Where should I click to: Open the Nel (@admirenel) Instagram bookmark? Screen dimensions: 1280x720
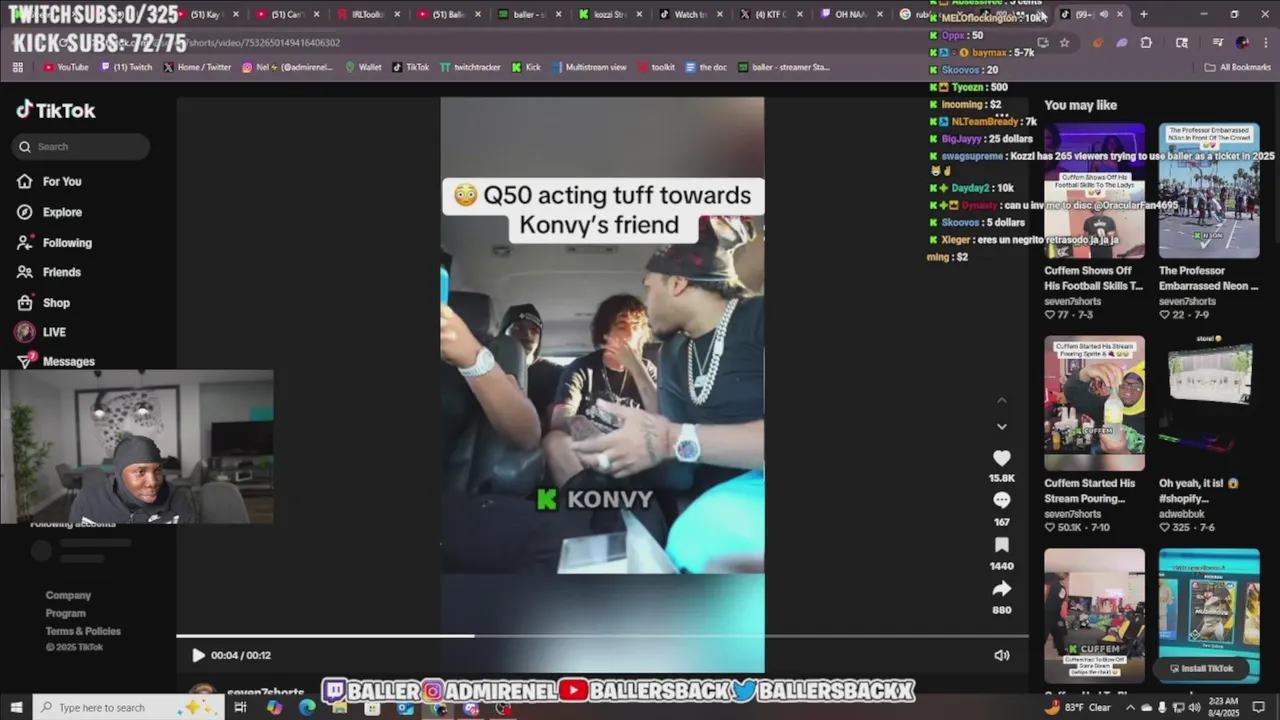288,67
